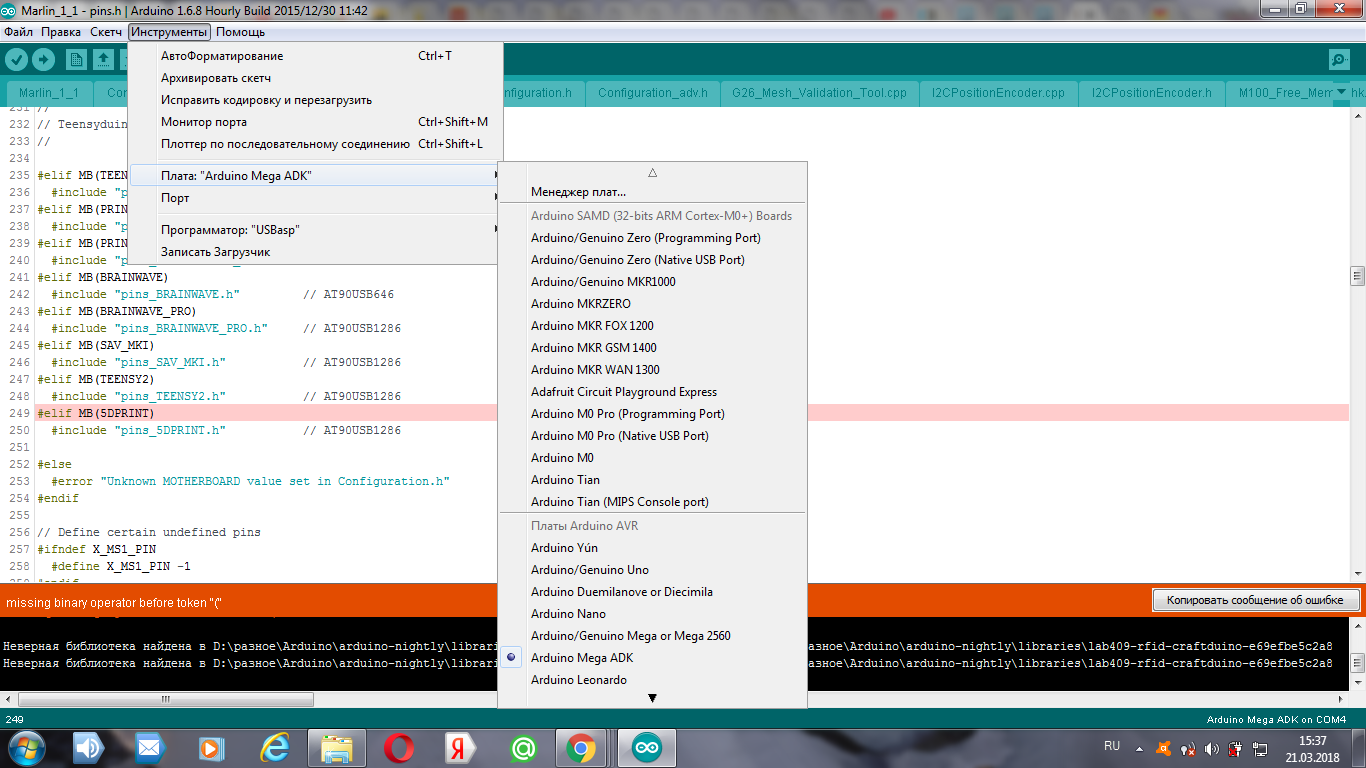
Task: Launch Yandex from taskbar
Action: point(461,748)
